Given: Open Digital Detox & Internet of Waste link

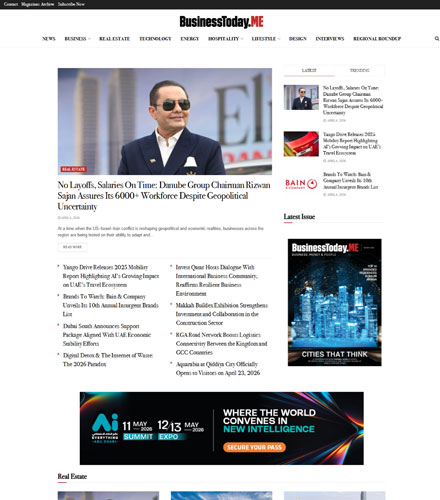Looking at the screenshot, I should (108, 359).
